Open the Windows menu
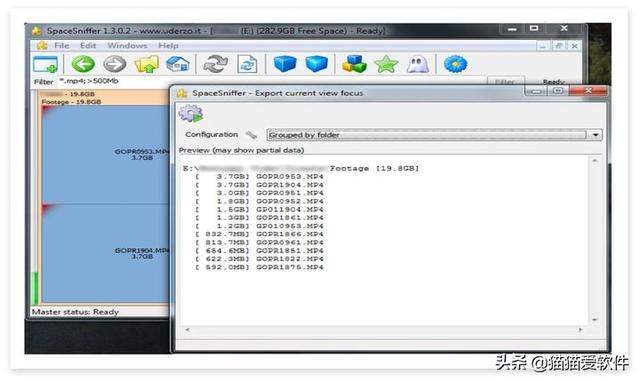This screenshot has width=640, height=382. [127, 46]
